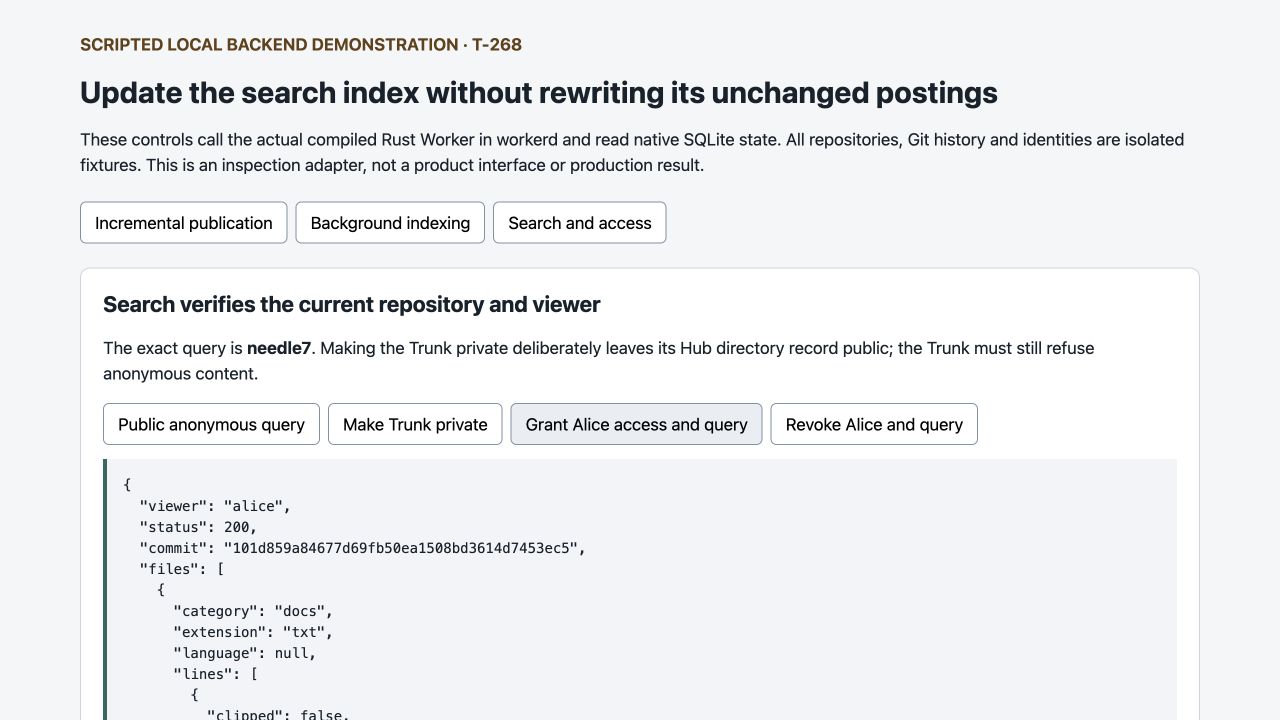Click the heading "Search verifies the current repository and viewer"
The width and height of the screenshot is (1280, 720).
[x=352, y=304]
